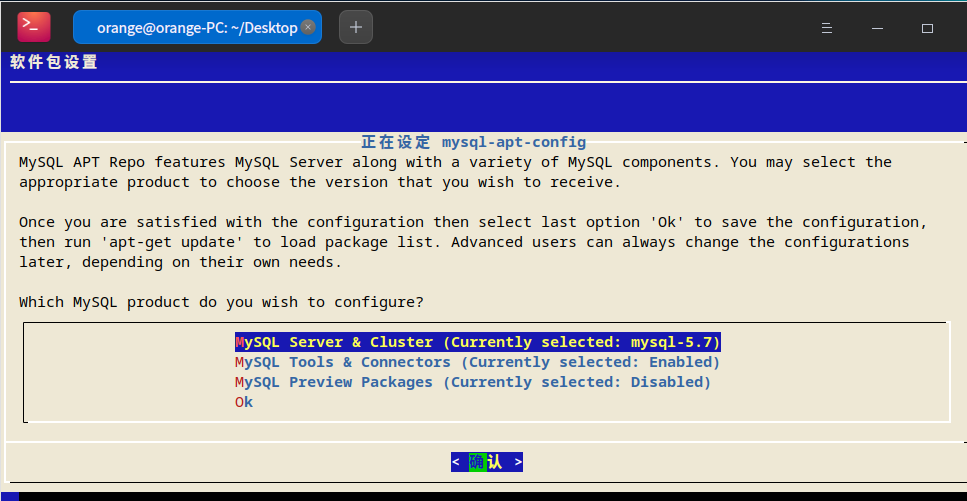Click the 正在设定 mysql-apt-config dialog heading
This screenshot has width=967, height=501.
point(473,142)
